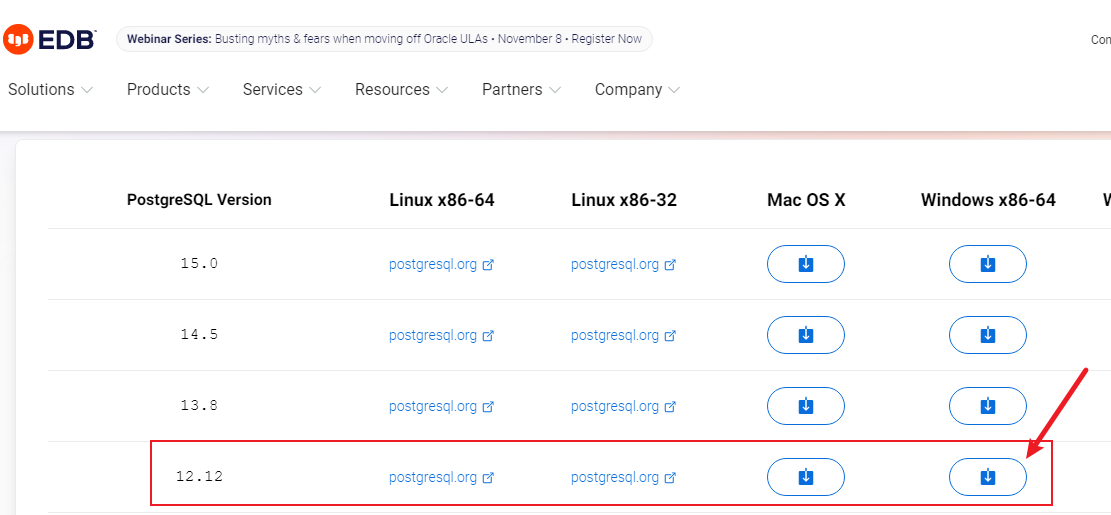Expand the Company navigation menu

[x=637, y=90]
